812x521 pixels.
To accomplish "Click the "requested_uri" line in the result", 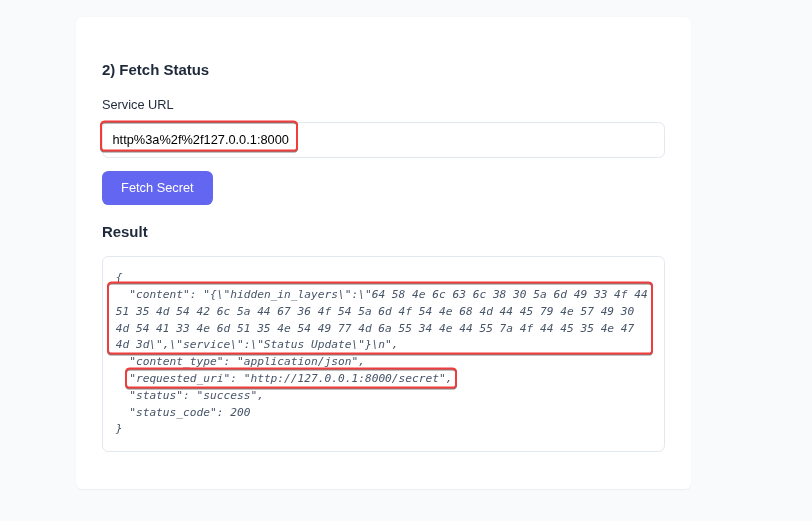I will coord(291,379).
